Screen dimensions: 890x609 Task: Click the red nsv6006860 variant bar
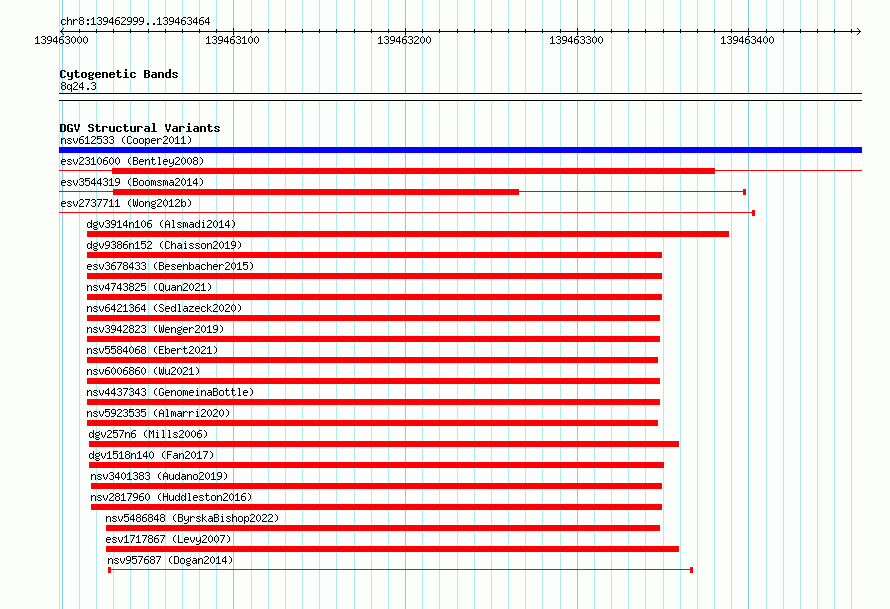[373, 381]
